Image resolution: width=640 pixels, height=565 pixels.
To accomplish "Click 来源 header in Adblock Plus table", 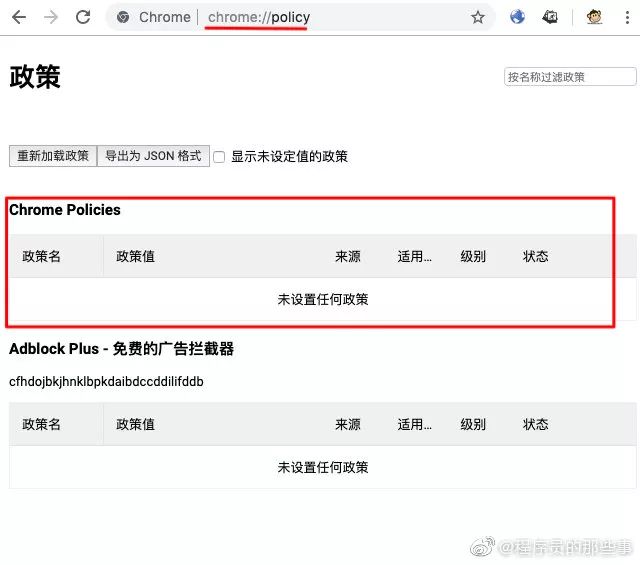I will tap(348, 424).
